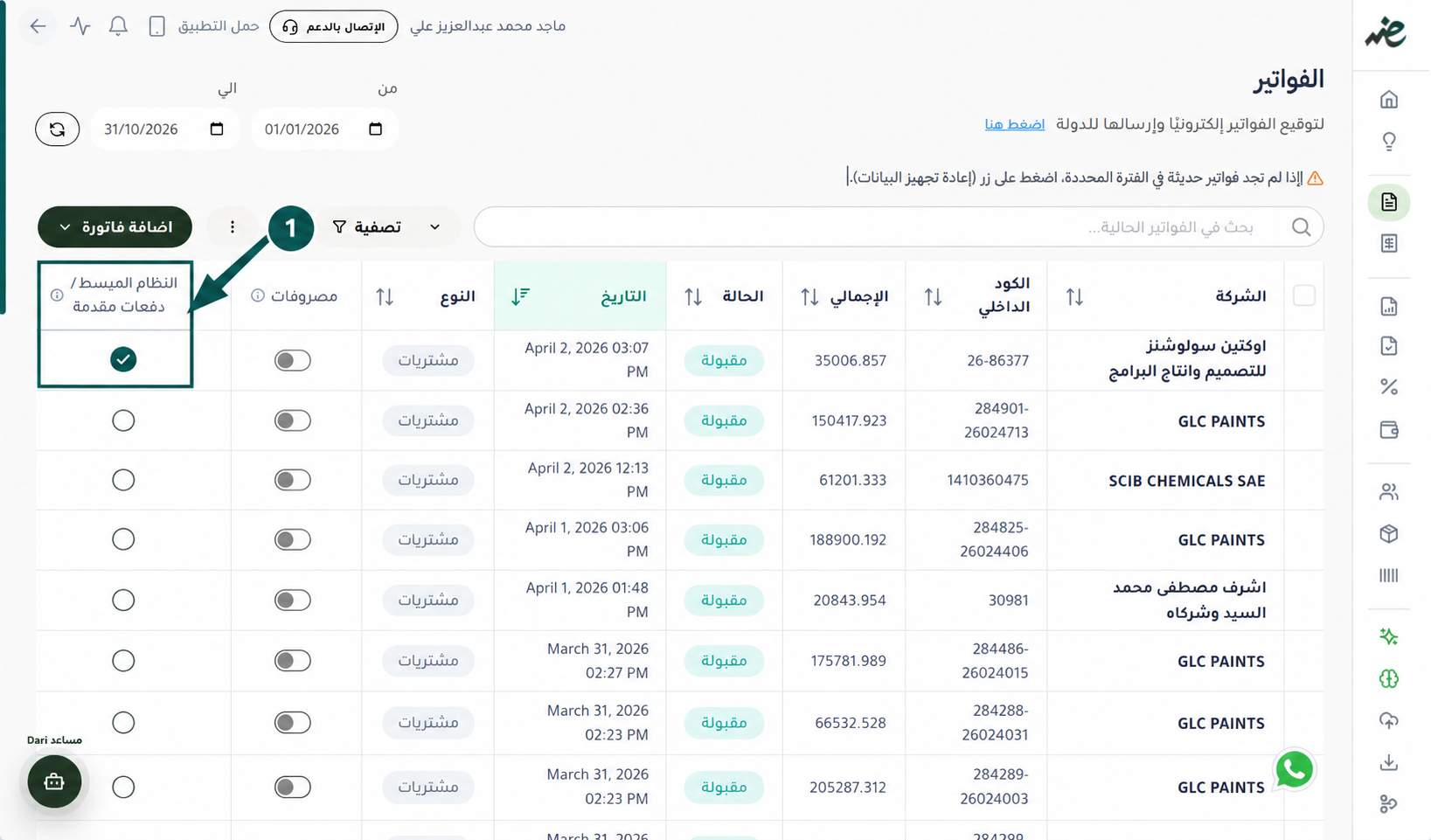The image size is (1431, 840).
Task: Open the people contacts icon in sidebar
Action: click(x=1388, y=492)
